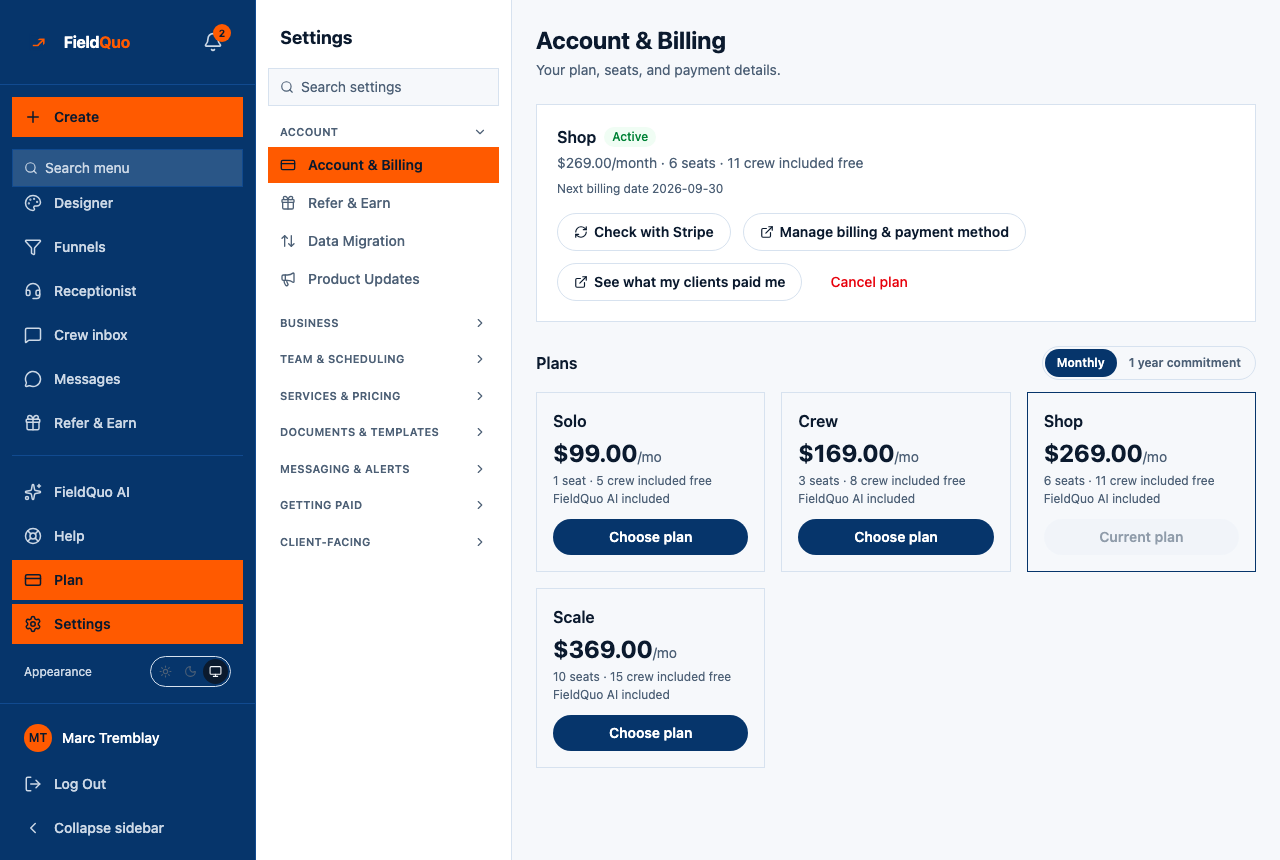Focus the Search settings field

click(383, 87)
